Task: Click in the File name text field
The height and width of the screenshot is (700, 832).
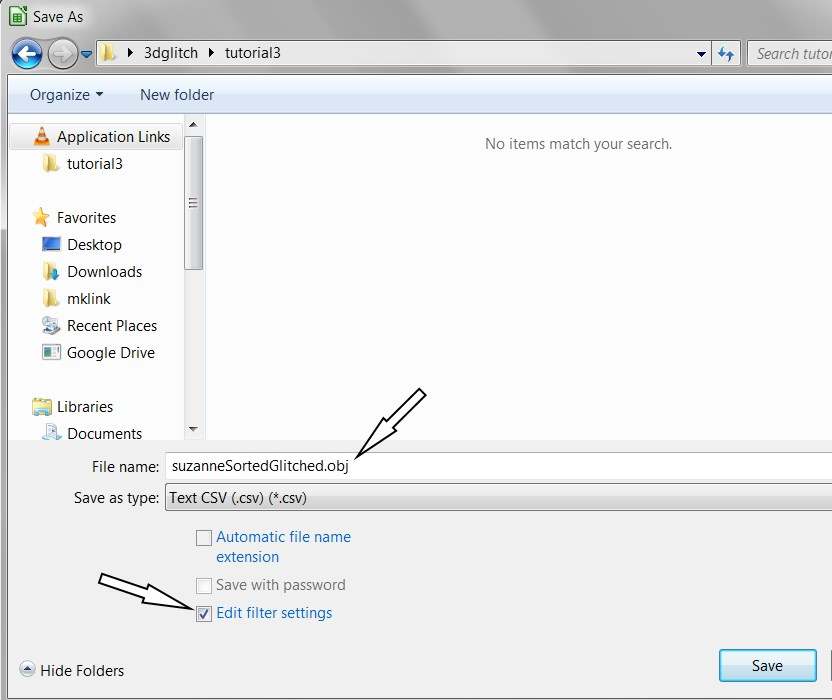Action: (x=499, y=466)
